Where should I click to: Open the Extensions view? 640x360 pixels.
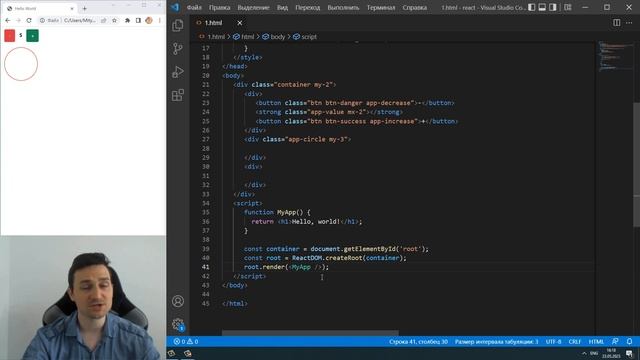click(x=178, y=95)
